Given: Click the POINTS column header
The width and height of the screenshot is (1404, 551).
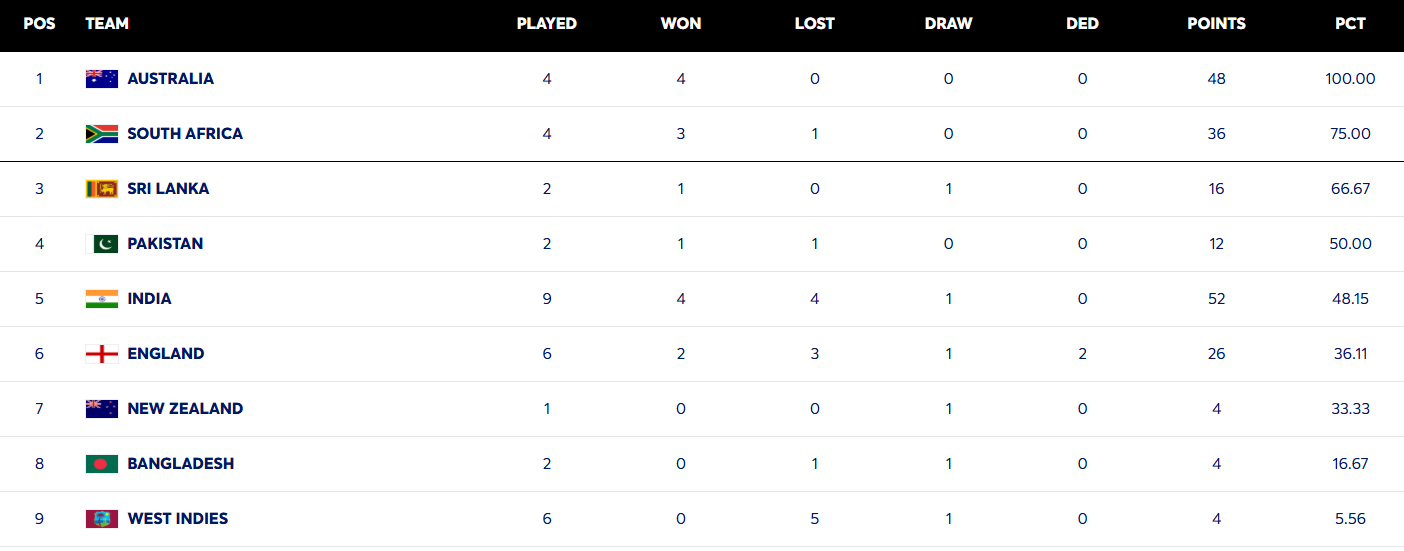Looking at the screenshot, I should tap(1216, 24).
